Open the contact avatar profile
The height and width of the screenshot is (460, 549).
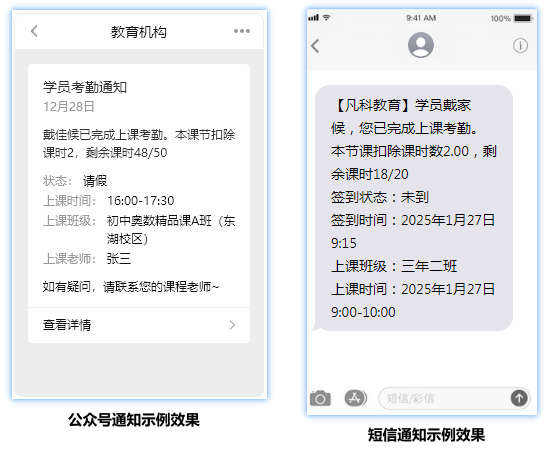coord(421,45)
